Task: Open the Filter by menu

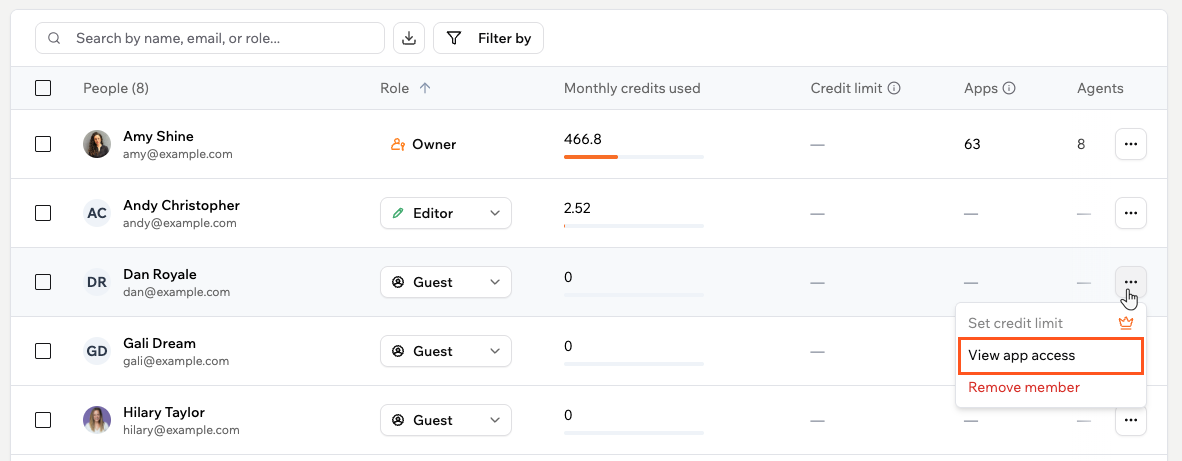Action: (488, 38)
